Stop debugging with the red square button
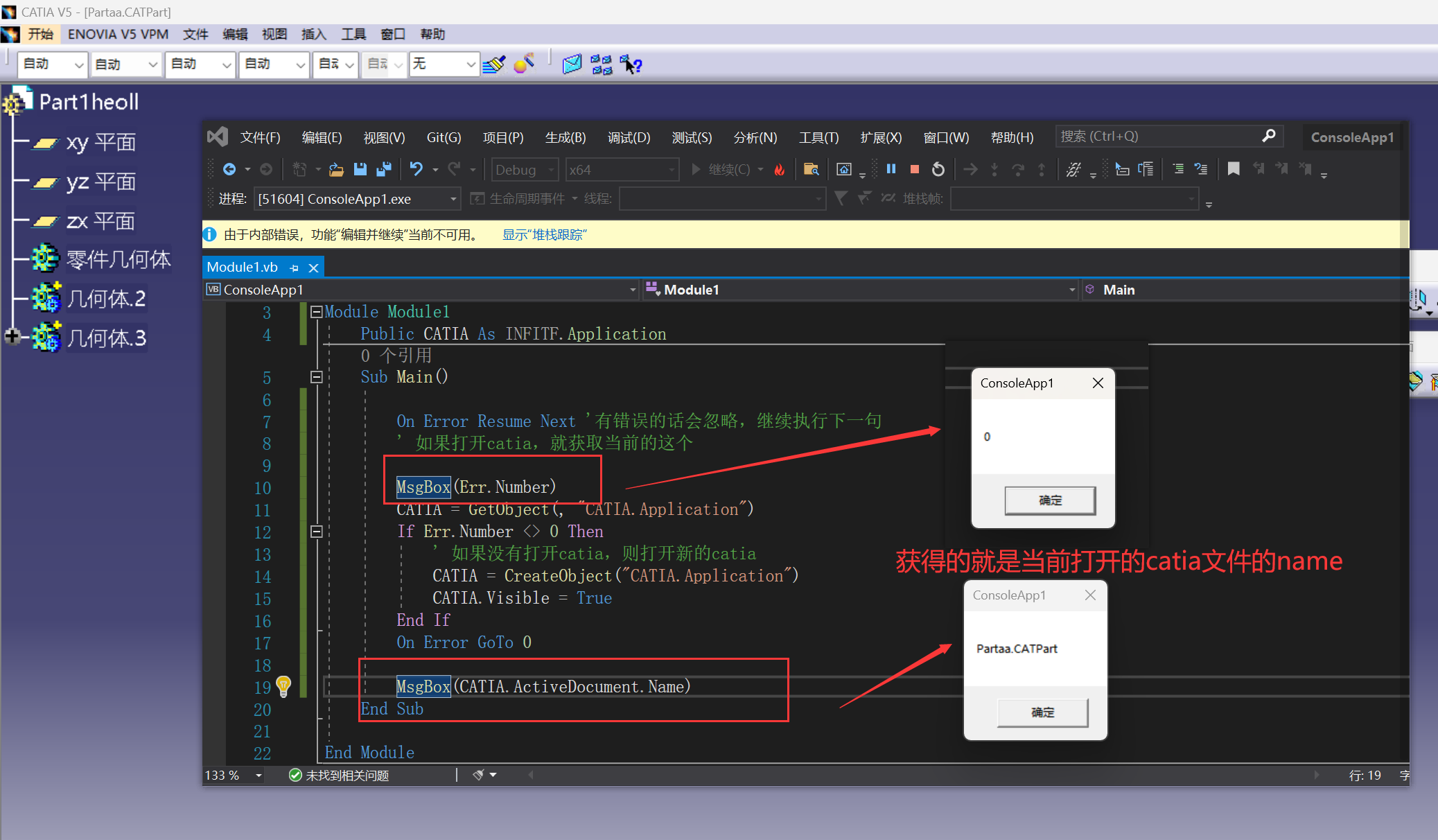This screenshot has width=1438, height=840. (914, 169)
